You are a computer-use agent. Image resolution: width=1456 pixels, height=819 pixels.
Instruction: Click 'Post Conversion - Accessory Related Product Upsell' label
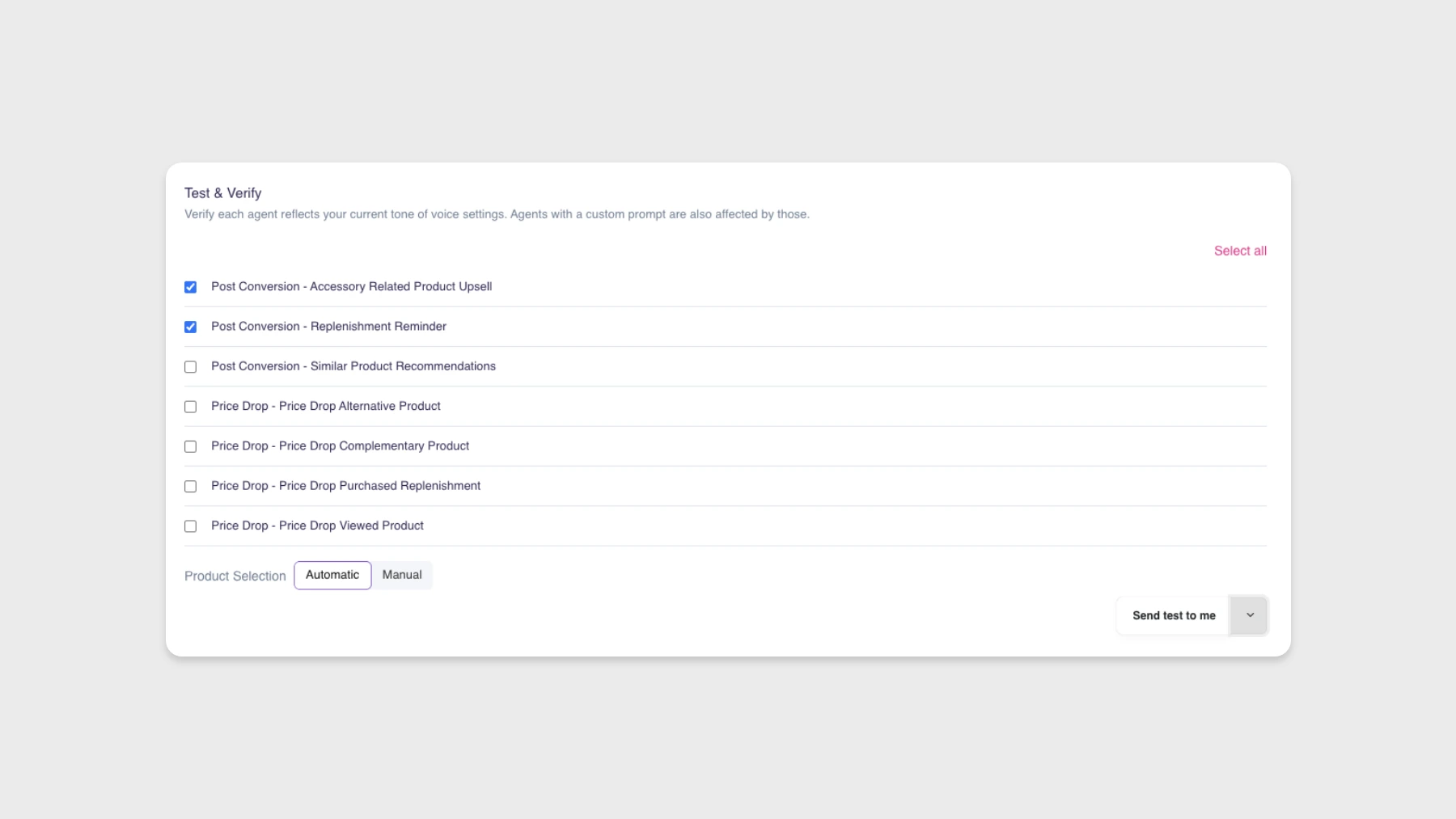coord(351,286)
